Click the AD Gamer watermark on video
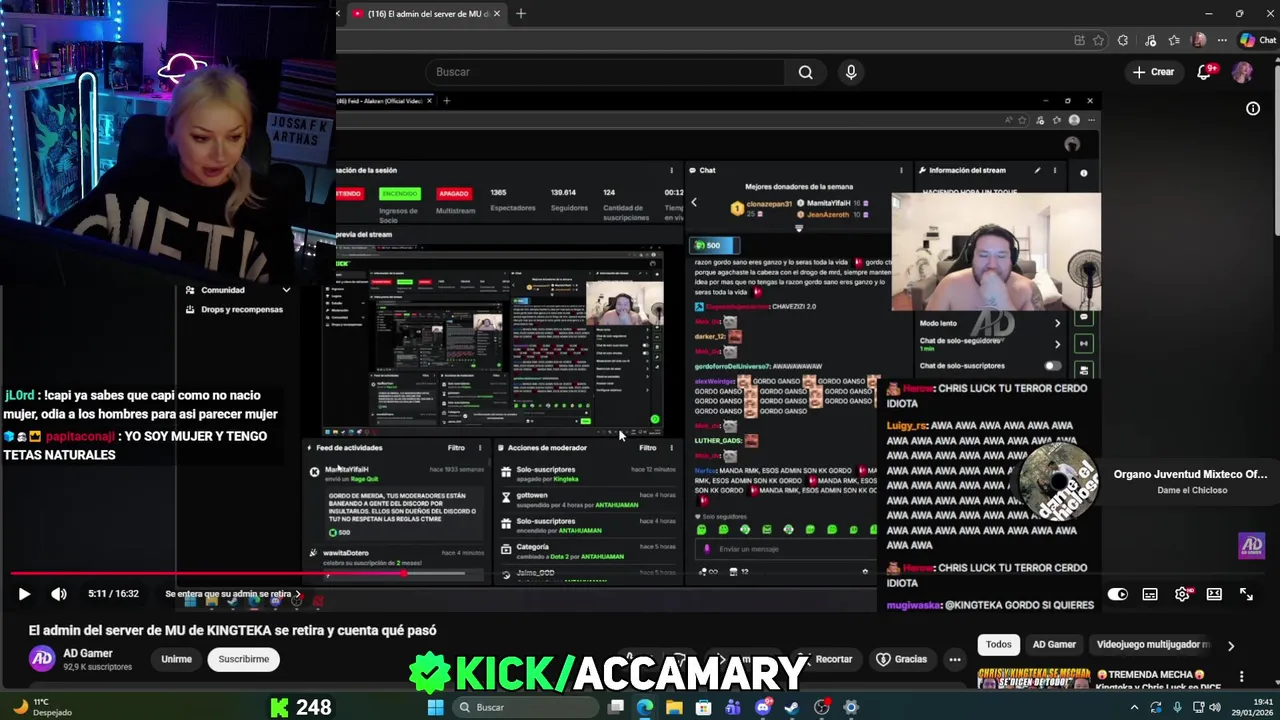Viewport: 1280px width, 720px height. (x=1252, y=546)
